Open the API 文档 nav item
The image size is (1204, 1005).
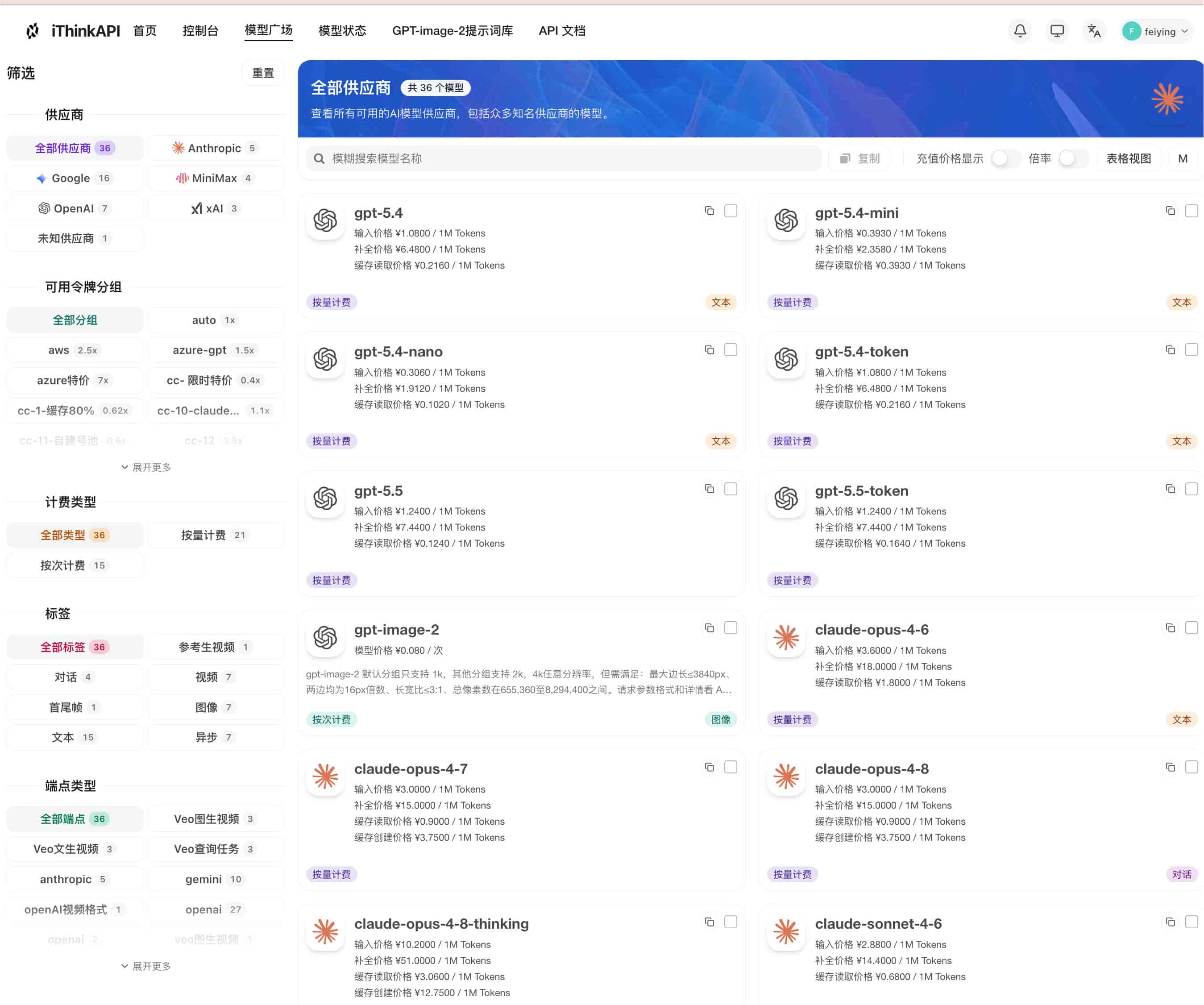pyautogui.click(x=562, y=31)
